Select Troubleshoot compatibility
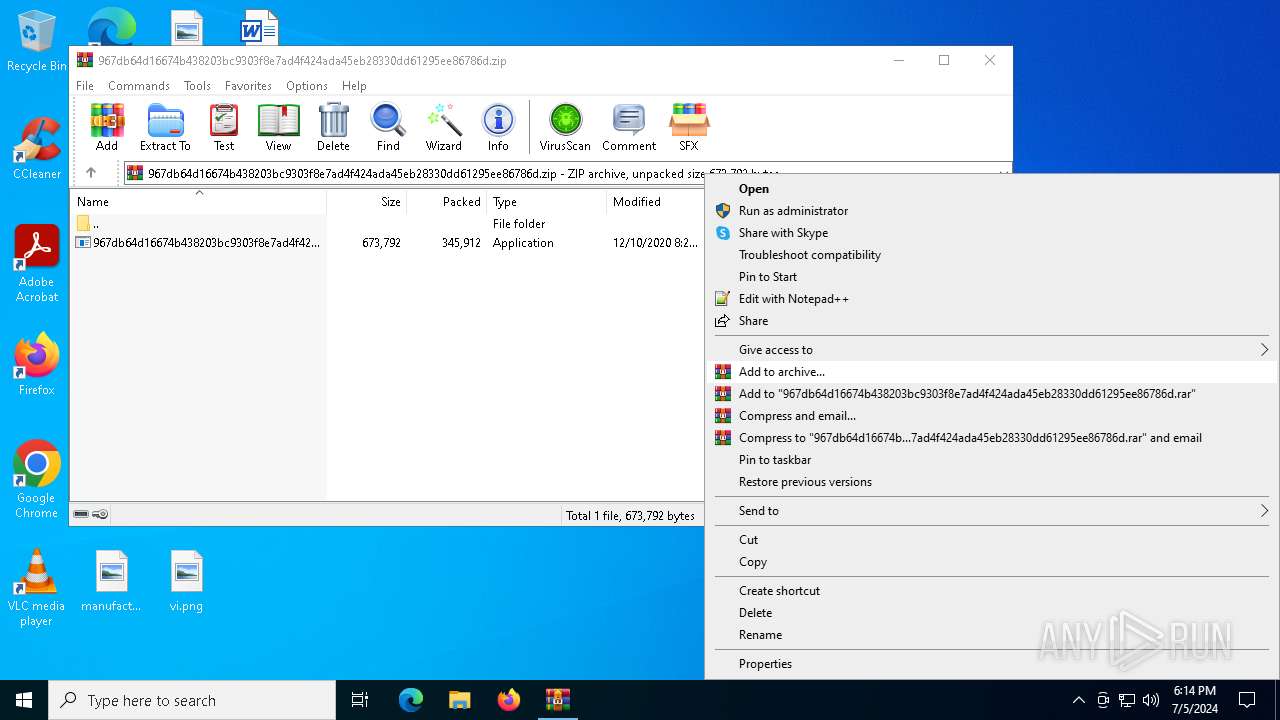 click(x=992, y=254)
